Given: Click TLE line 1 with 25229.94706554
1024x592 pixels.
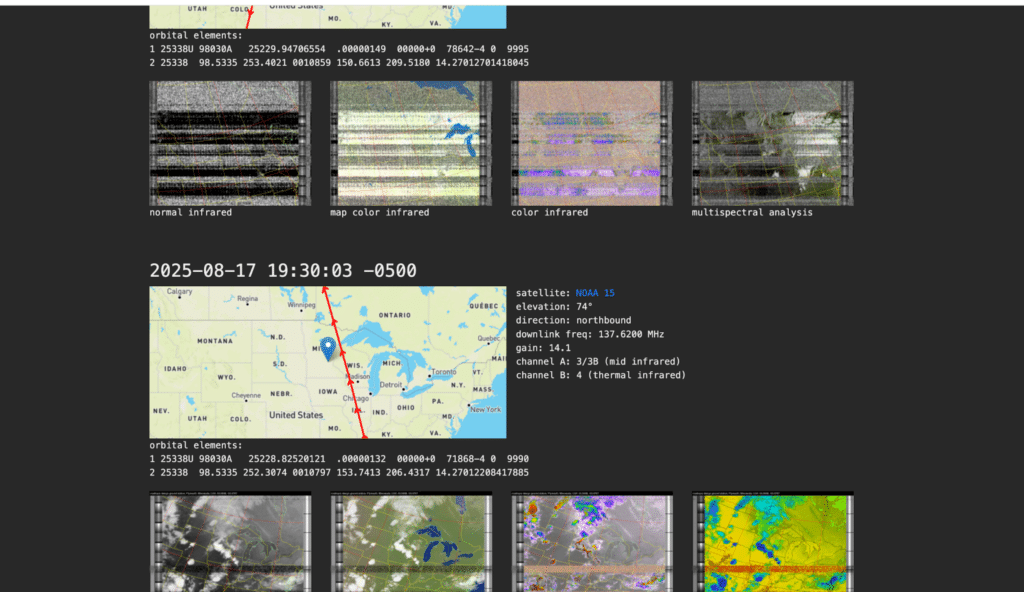Looking at the screenshot, I should [339, 49].
